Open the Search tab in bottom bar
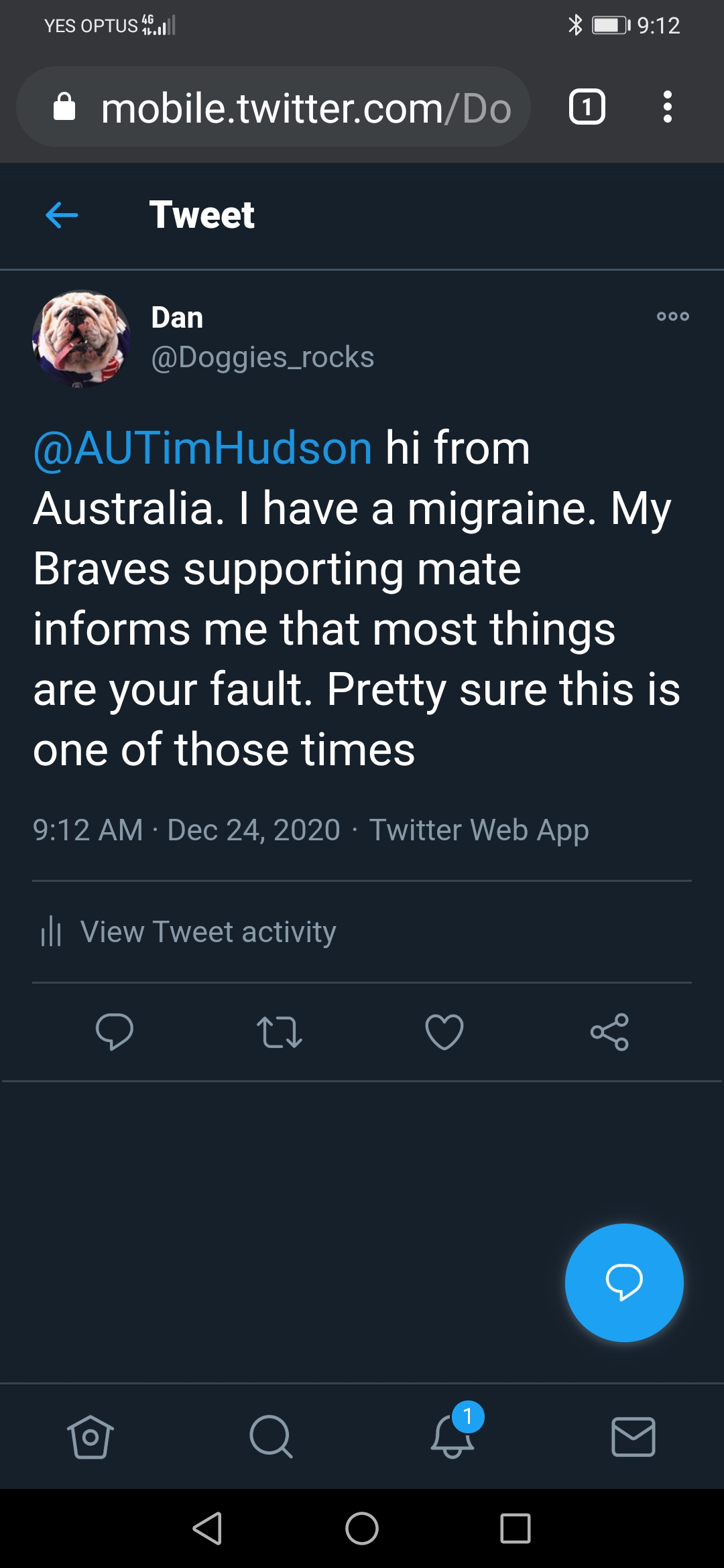724x1568 pixels. click(271, 1437)
